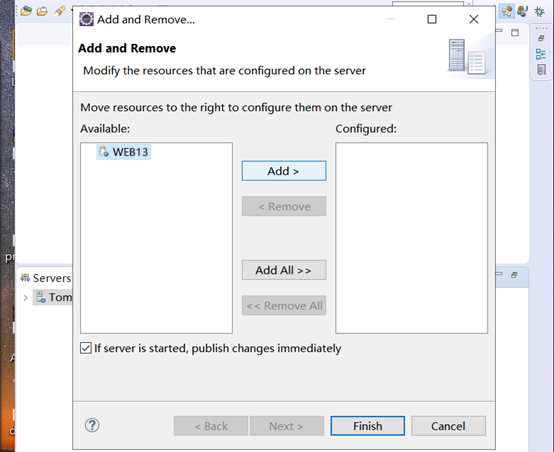This screenshot has height=452, width=554.
Task: Open the Java EE perspective icon
Action: pyautogui.click(x=507, y=11)
